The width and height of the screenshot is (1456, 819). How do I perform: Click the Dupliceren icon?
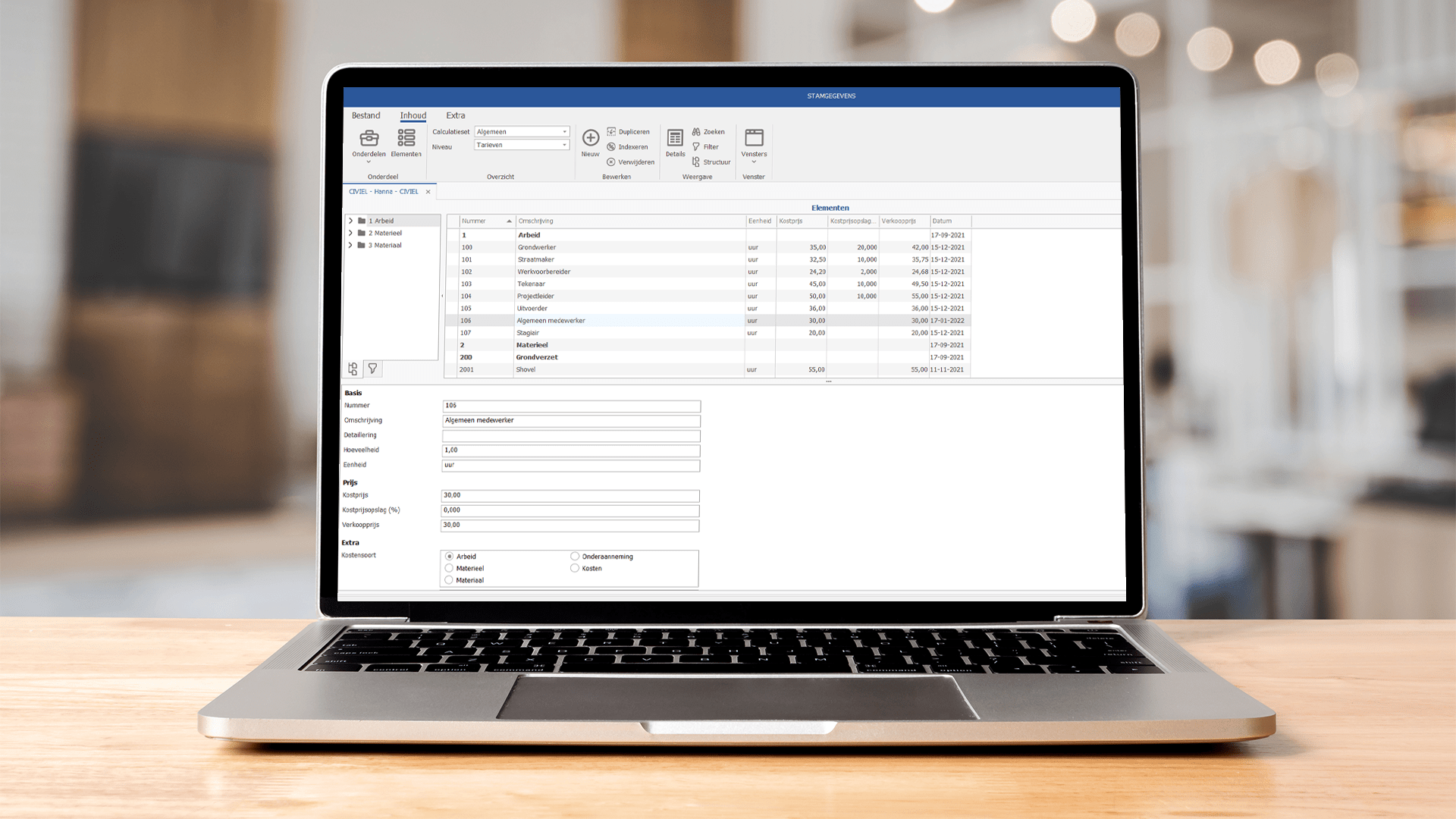611,132
